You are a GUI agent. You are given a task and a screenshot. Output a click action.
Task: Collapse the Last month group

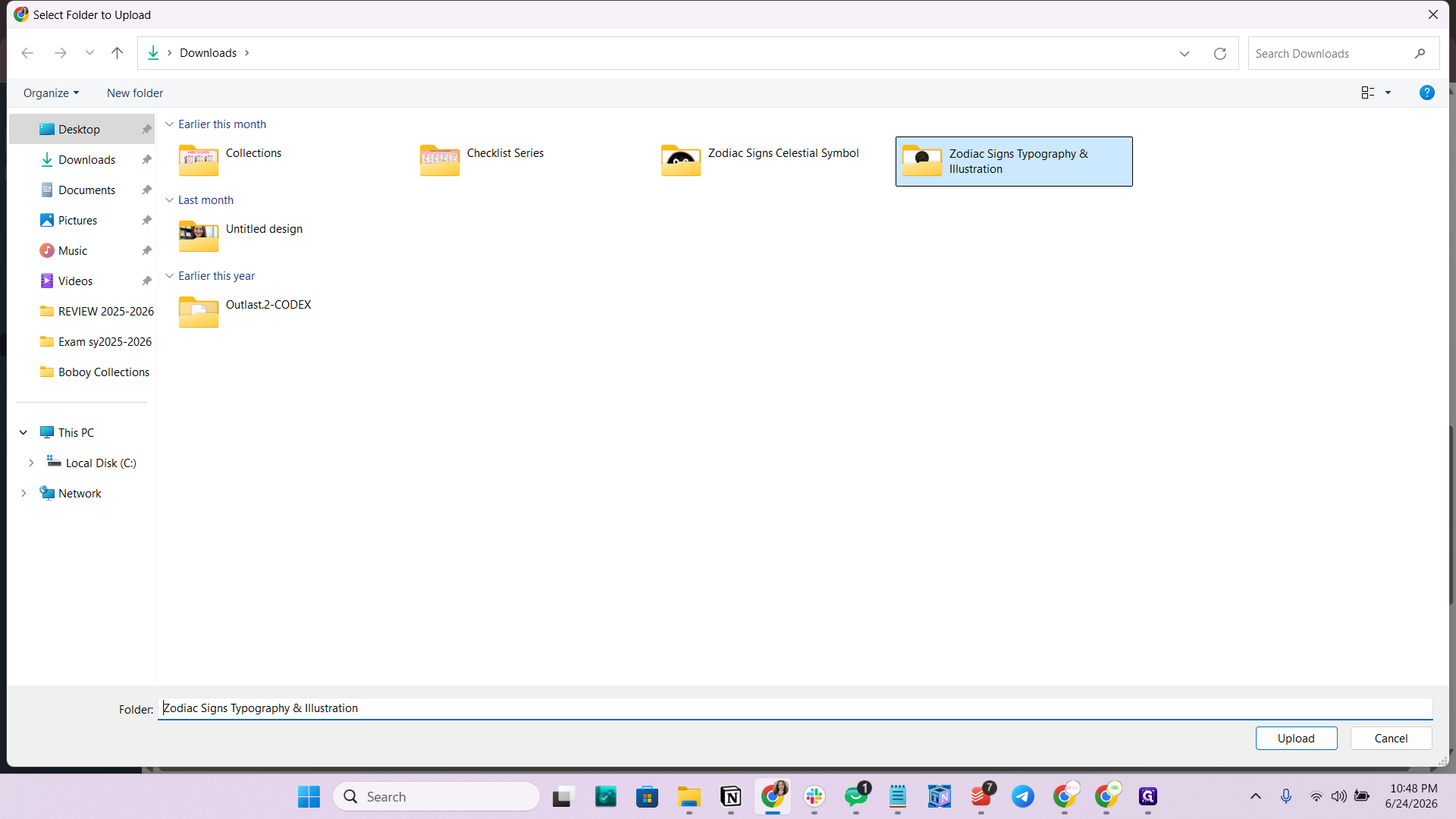pyautogui.click(x=170, y=200)
